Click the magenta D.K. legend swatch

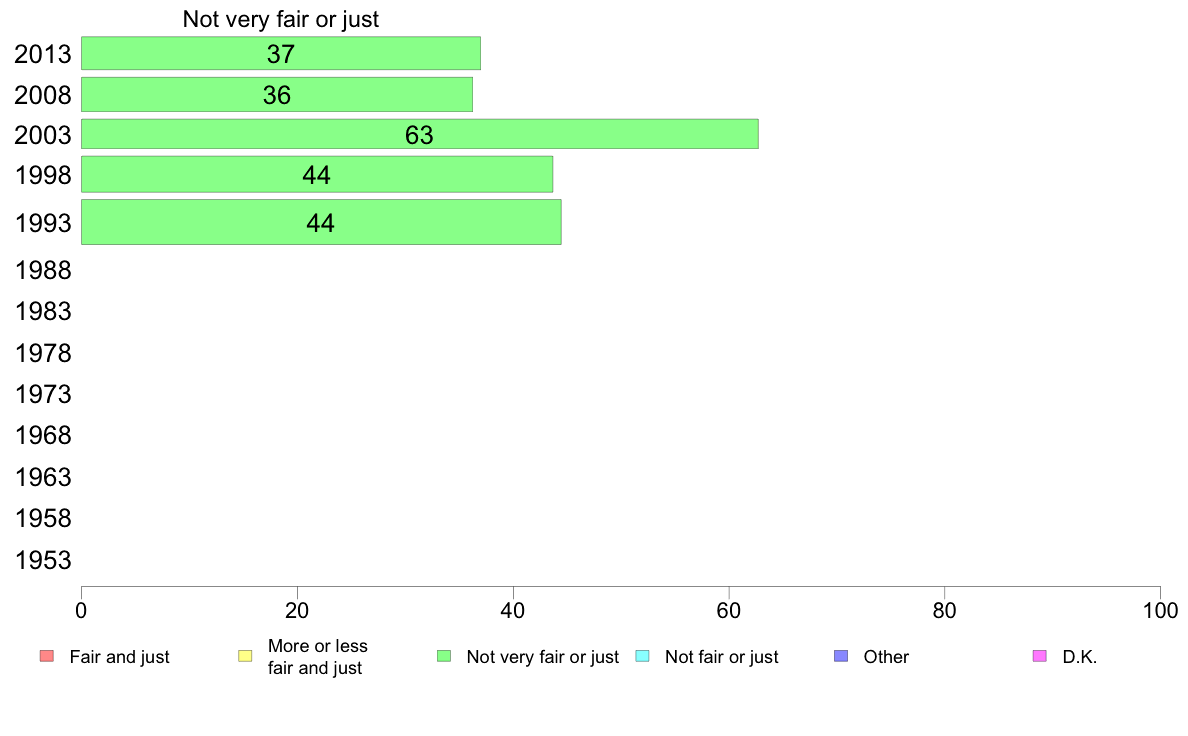click(1040, 656)
